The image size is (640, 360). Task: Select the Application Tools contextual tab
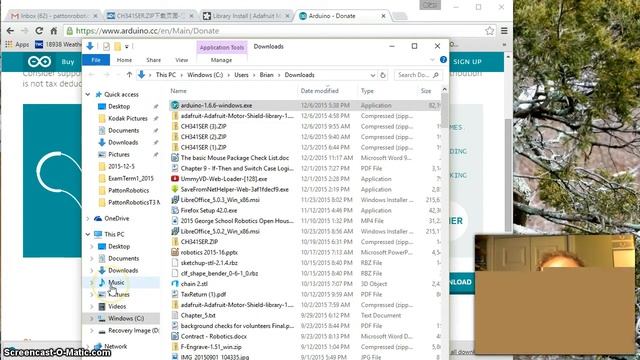click(222, 47)
